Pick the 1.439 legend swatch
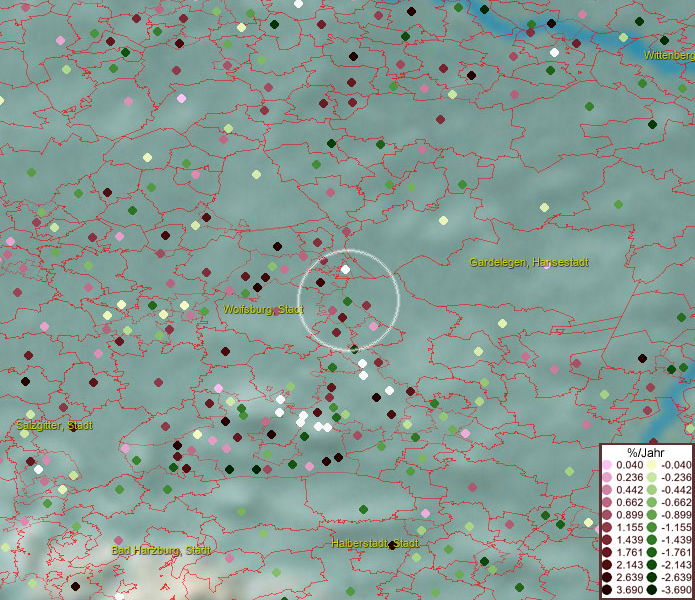695x600 pixels. tap(607, 540)
